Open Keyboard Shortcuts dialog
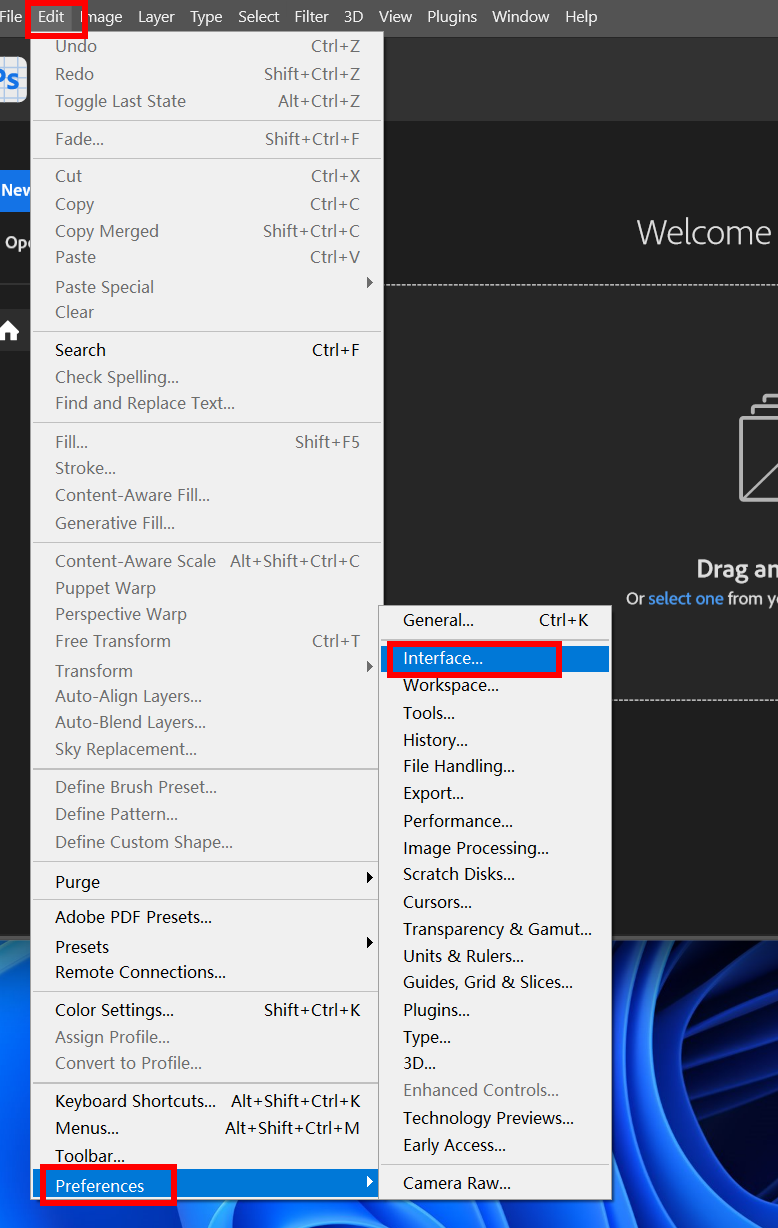Image resolution: width=778 pixels, height=1228 pixels. [x=135, y=1101]
